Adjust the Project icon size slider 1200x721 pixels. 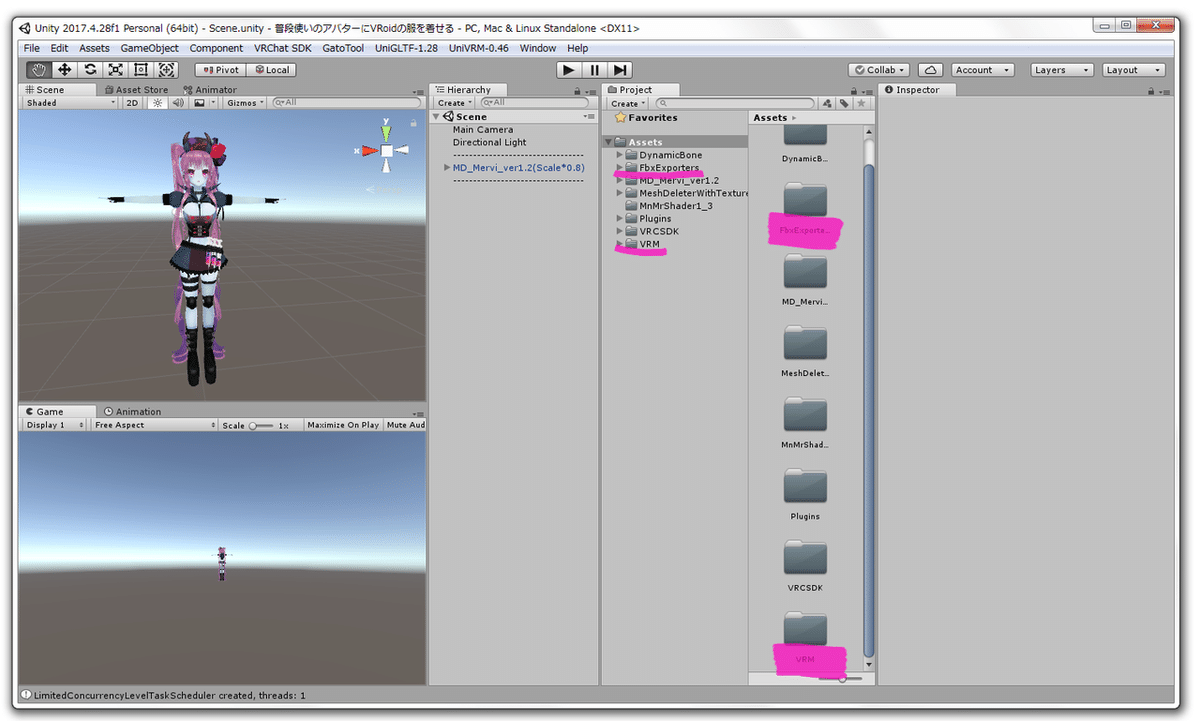click(840, 679)
